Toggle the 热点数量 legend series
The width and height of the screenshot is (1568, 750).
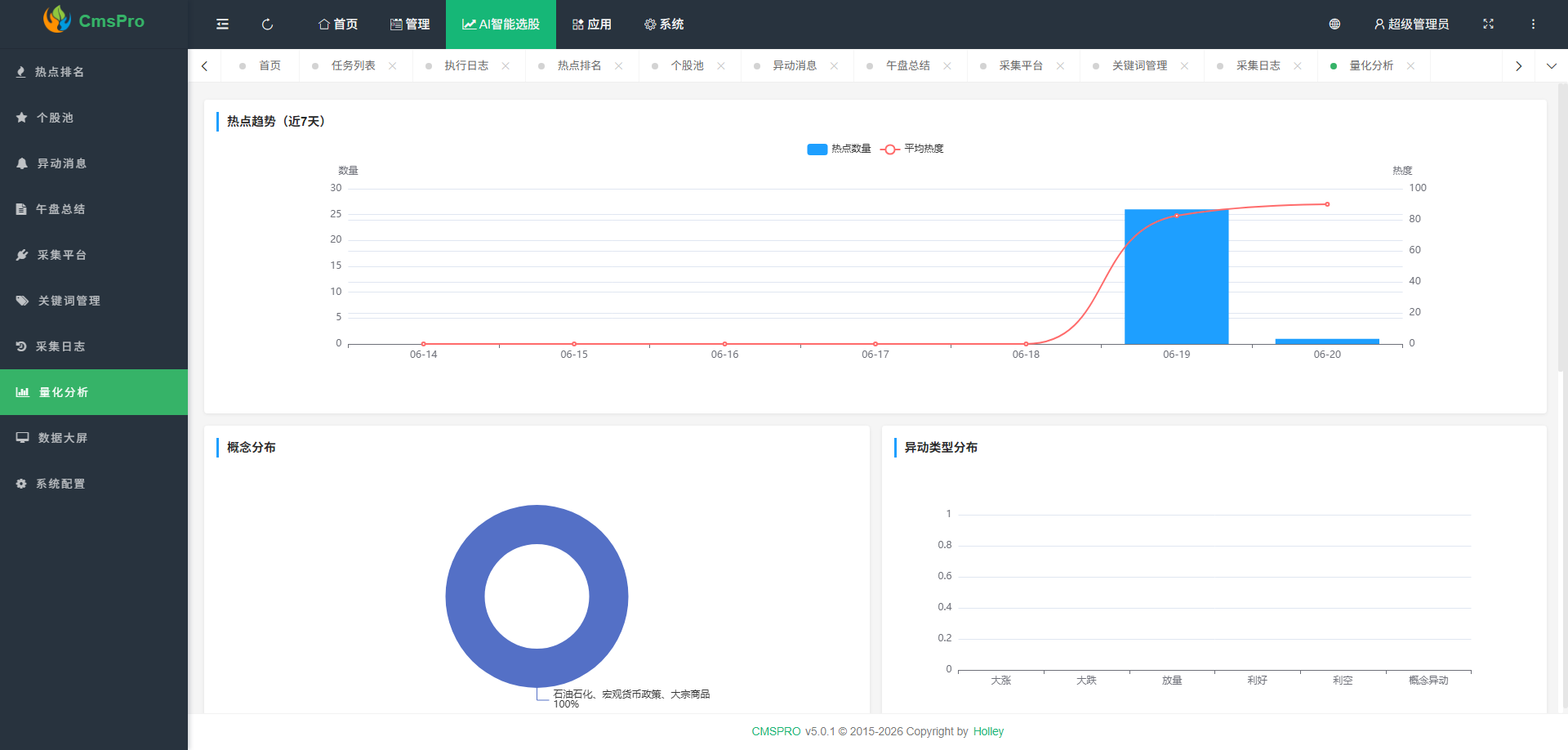839,149
